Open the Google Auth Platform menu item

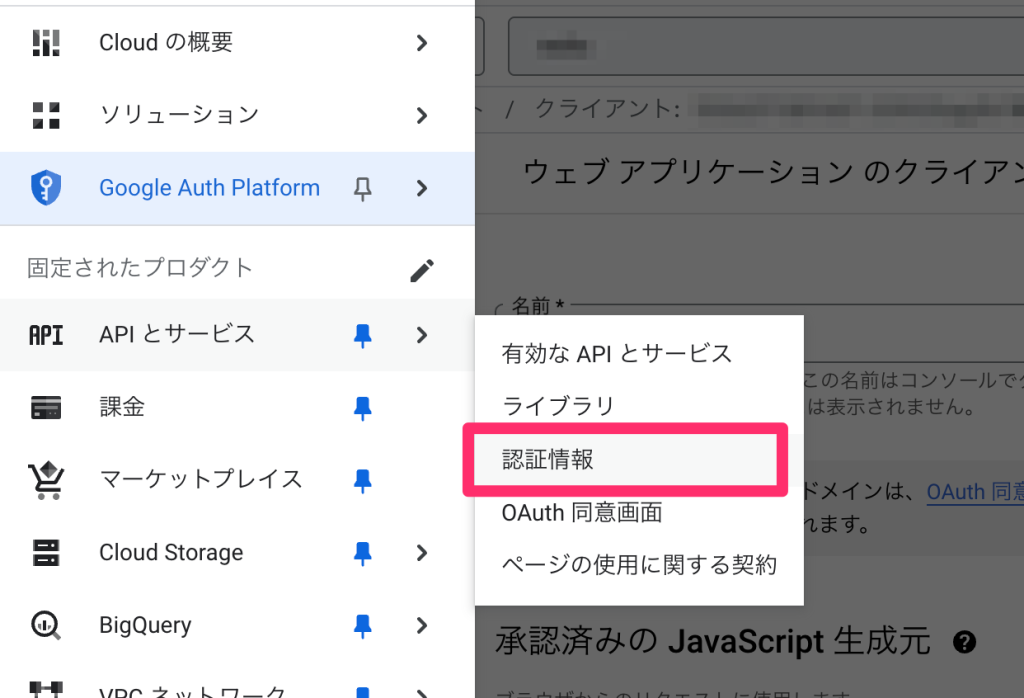point(237,188)
